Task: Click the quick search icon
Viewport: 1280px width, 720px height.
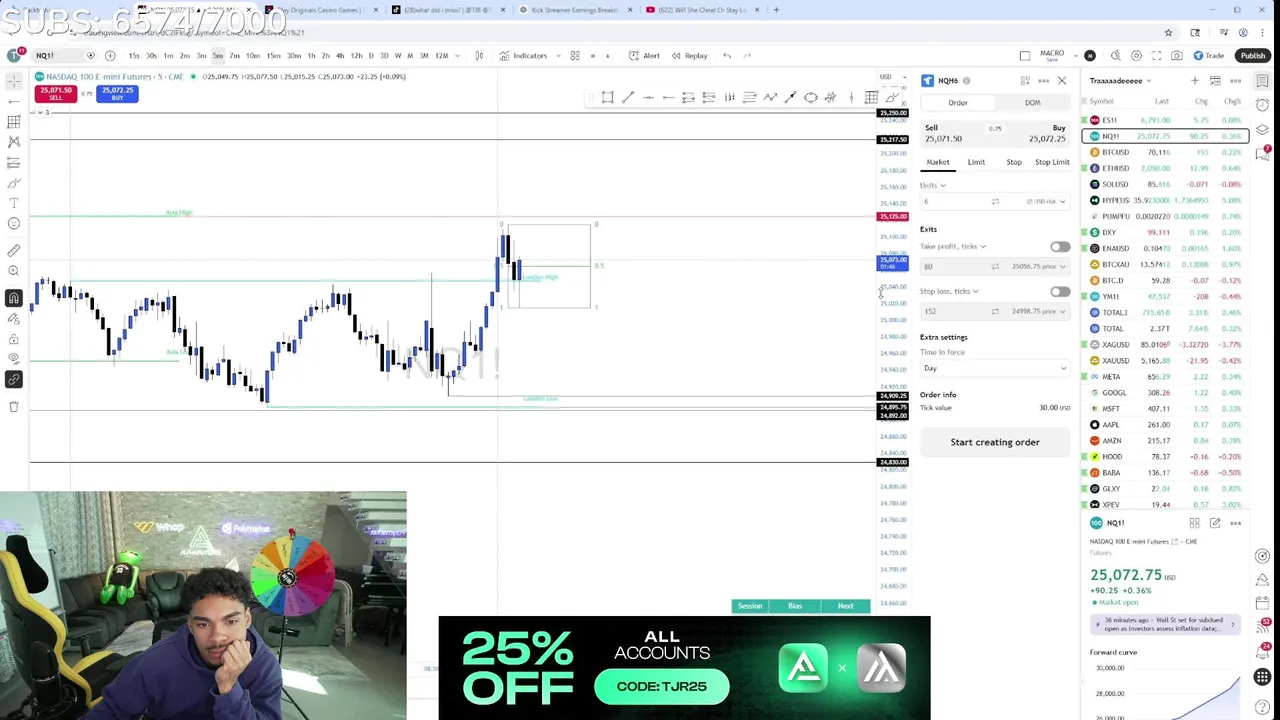Action: [x=1115, y=56]
